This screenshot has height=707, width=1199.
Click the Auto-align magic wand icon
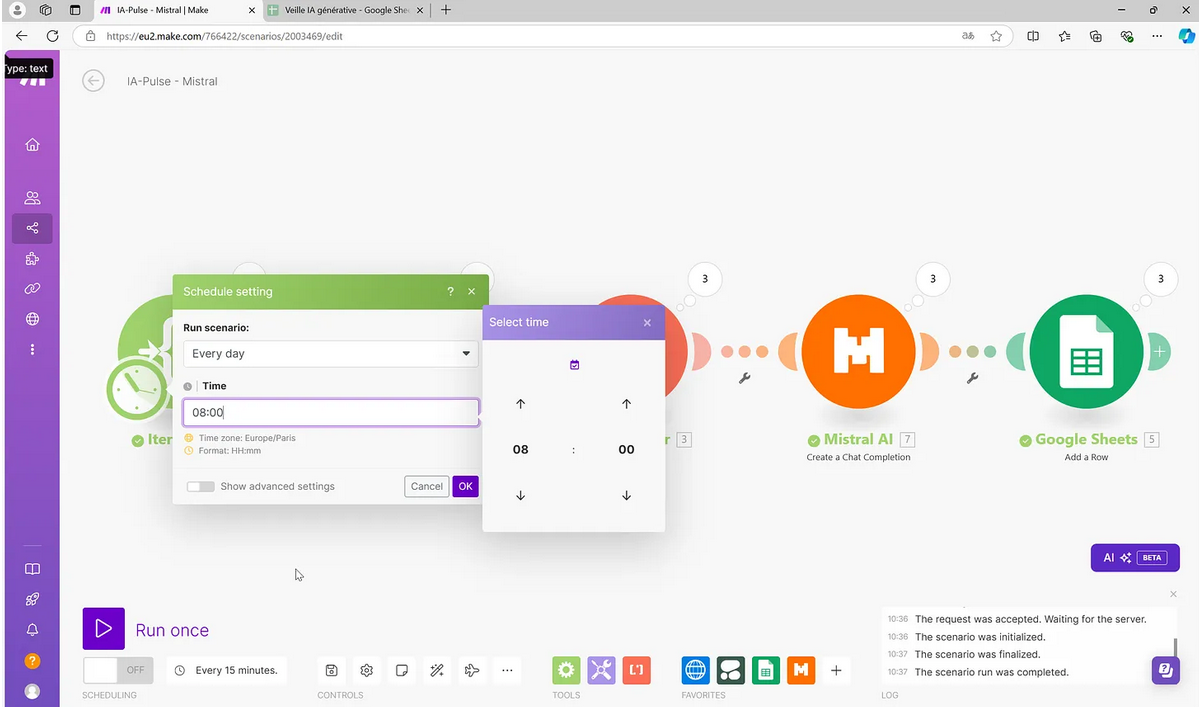click(x=437, y=670)
